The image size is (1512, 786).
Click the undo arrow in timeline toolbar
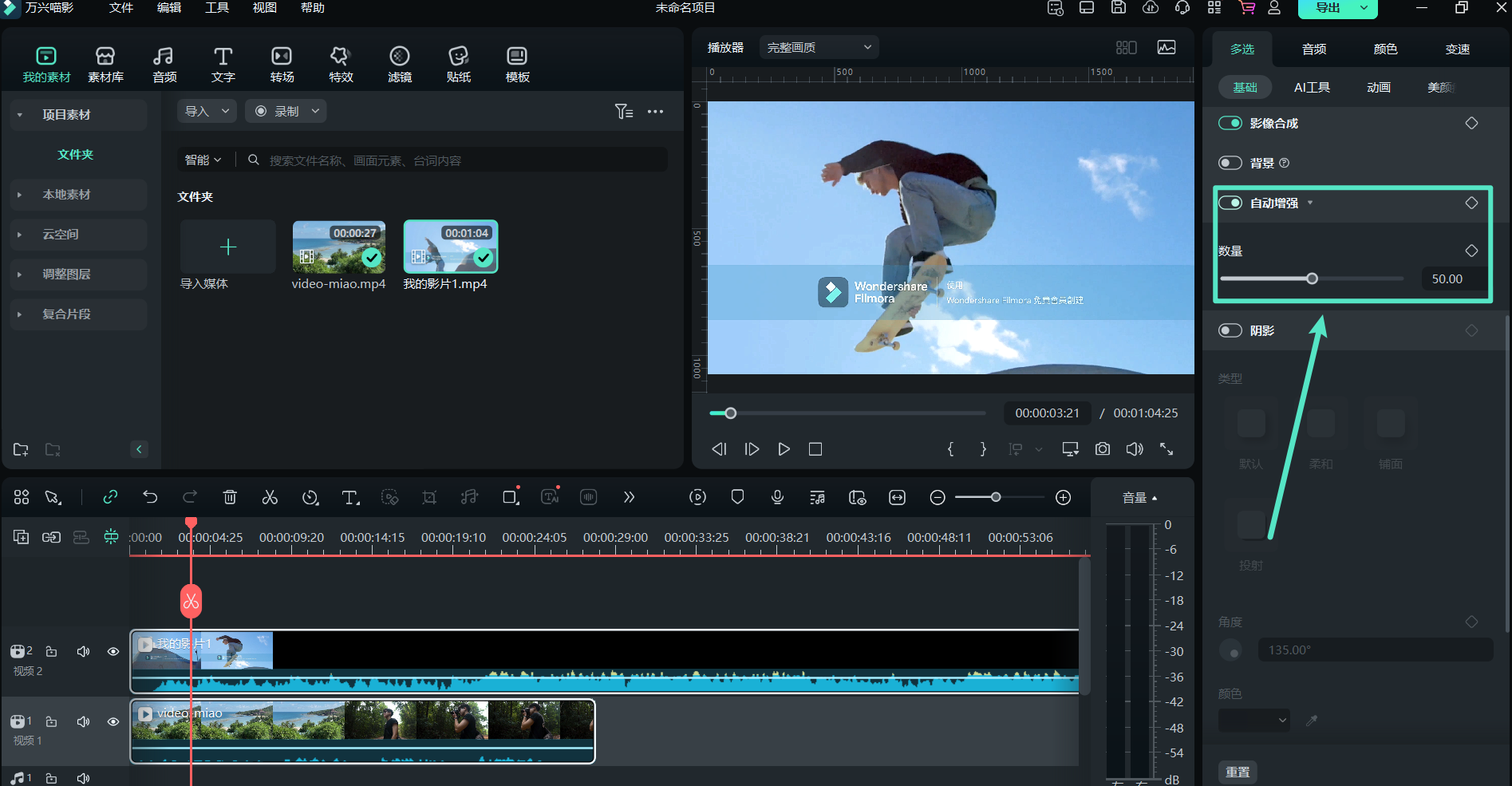coord(150,497)
